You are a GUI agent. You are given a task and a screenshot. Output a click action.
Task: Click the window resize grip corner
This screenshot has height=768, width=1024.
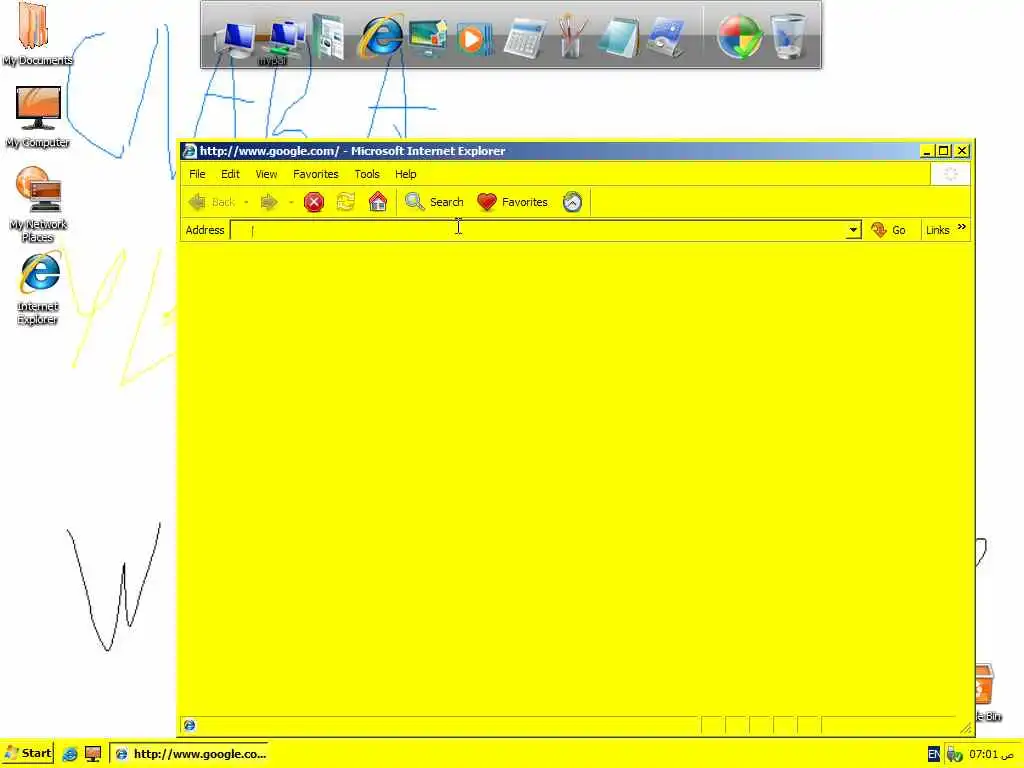tap(965, 728)
